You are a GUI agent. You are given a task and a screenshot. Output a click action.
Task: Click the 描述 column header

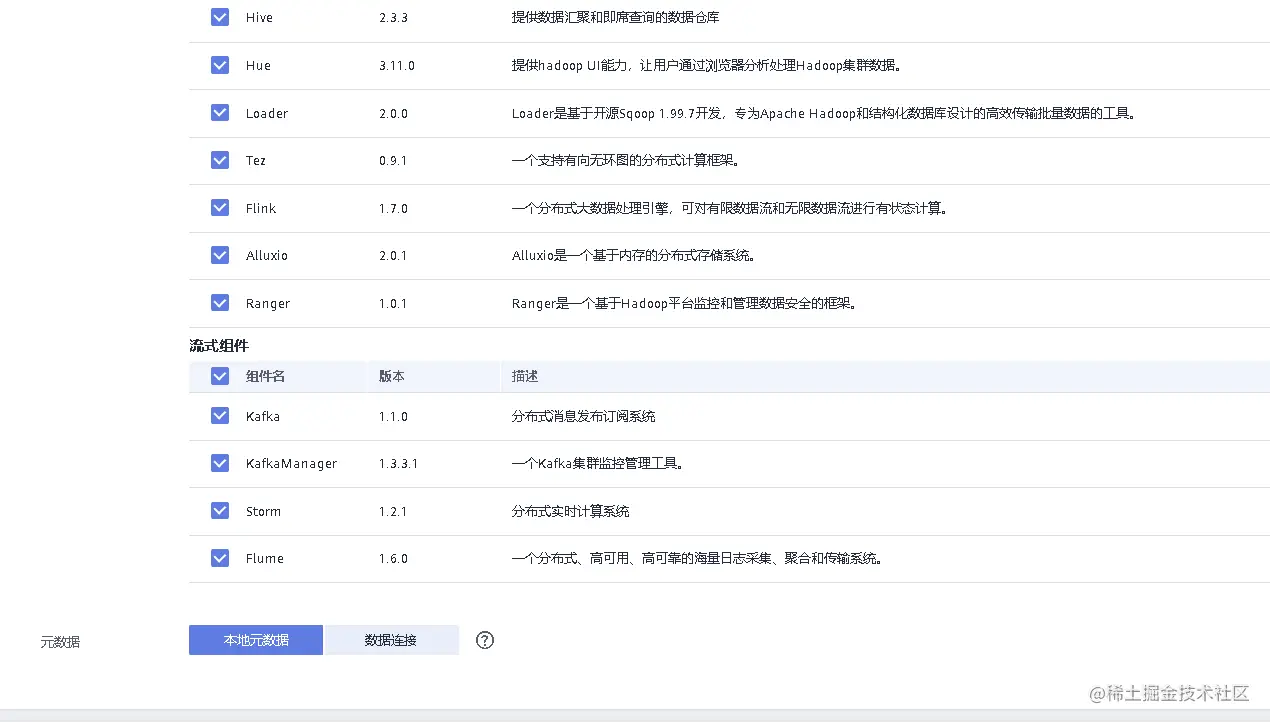pyautogui.click(x=525, y=376)
